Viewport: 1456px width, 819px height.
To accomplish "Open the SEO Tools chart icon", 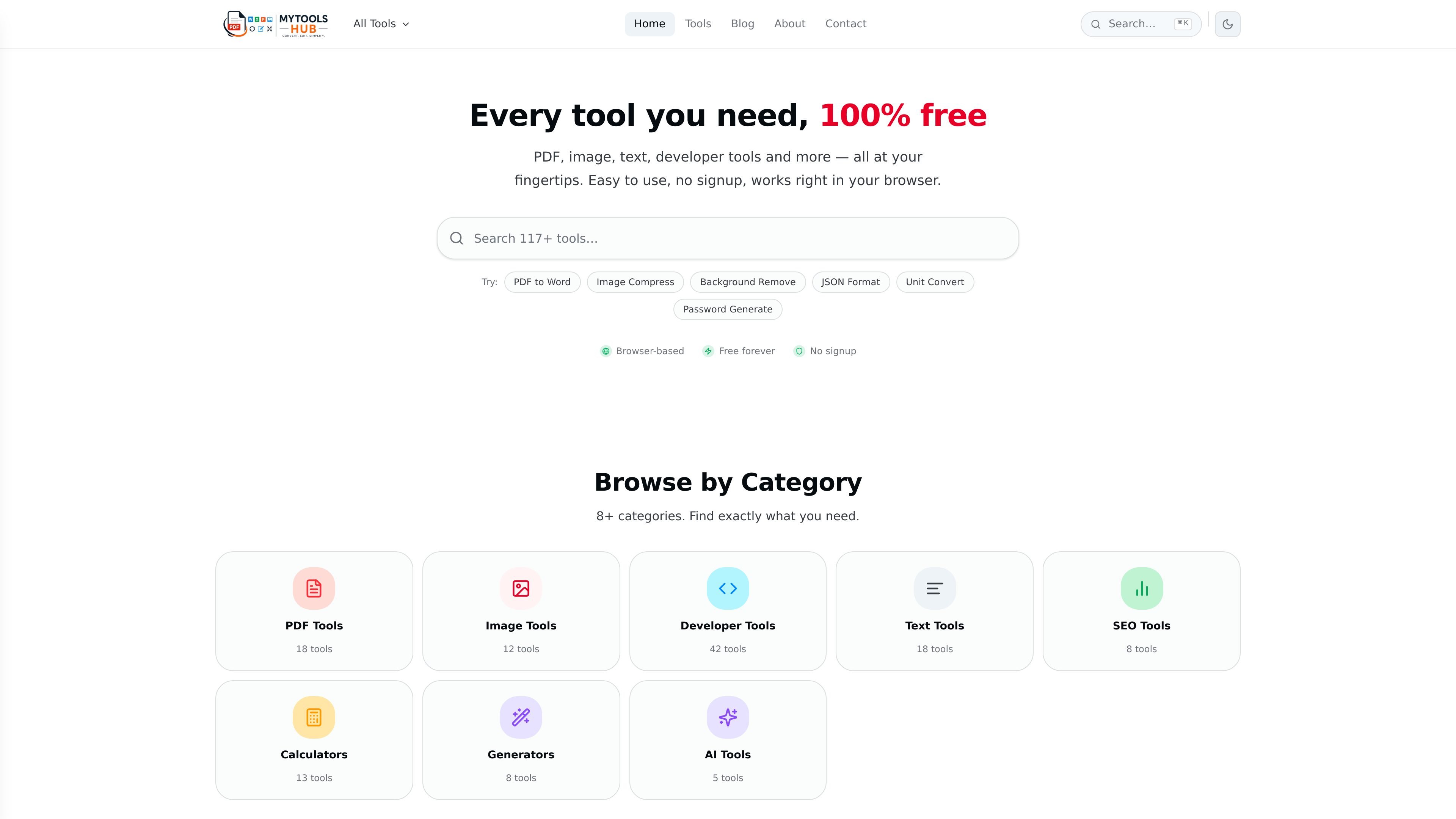I will point(1141,588).
